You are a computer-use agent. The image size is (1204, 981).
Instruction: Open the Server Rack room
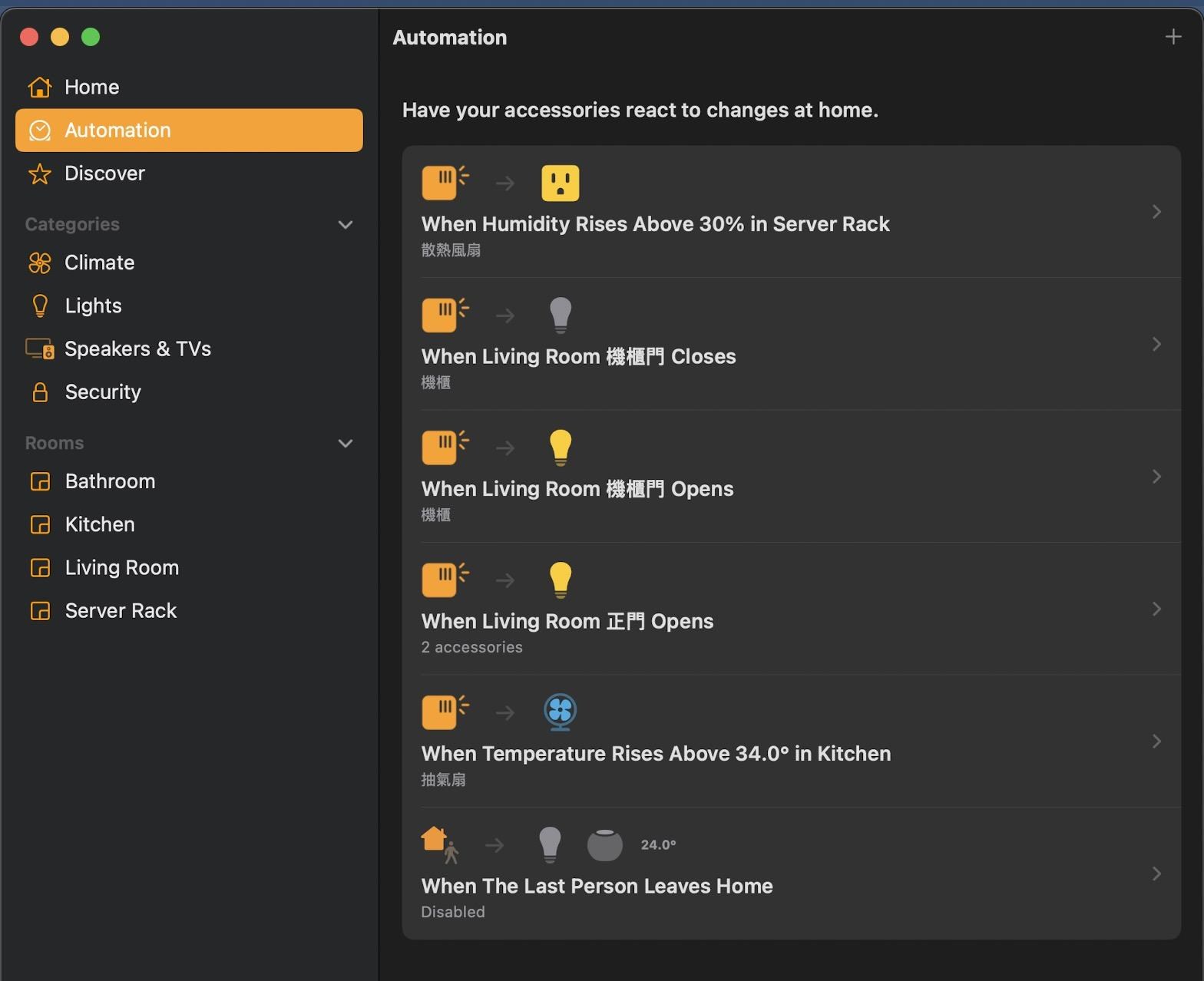[x=121, y=611]
